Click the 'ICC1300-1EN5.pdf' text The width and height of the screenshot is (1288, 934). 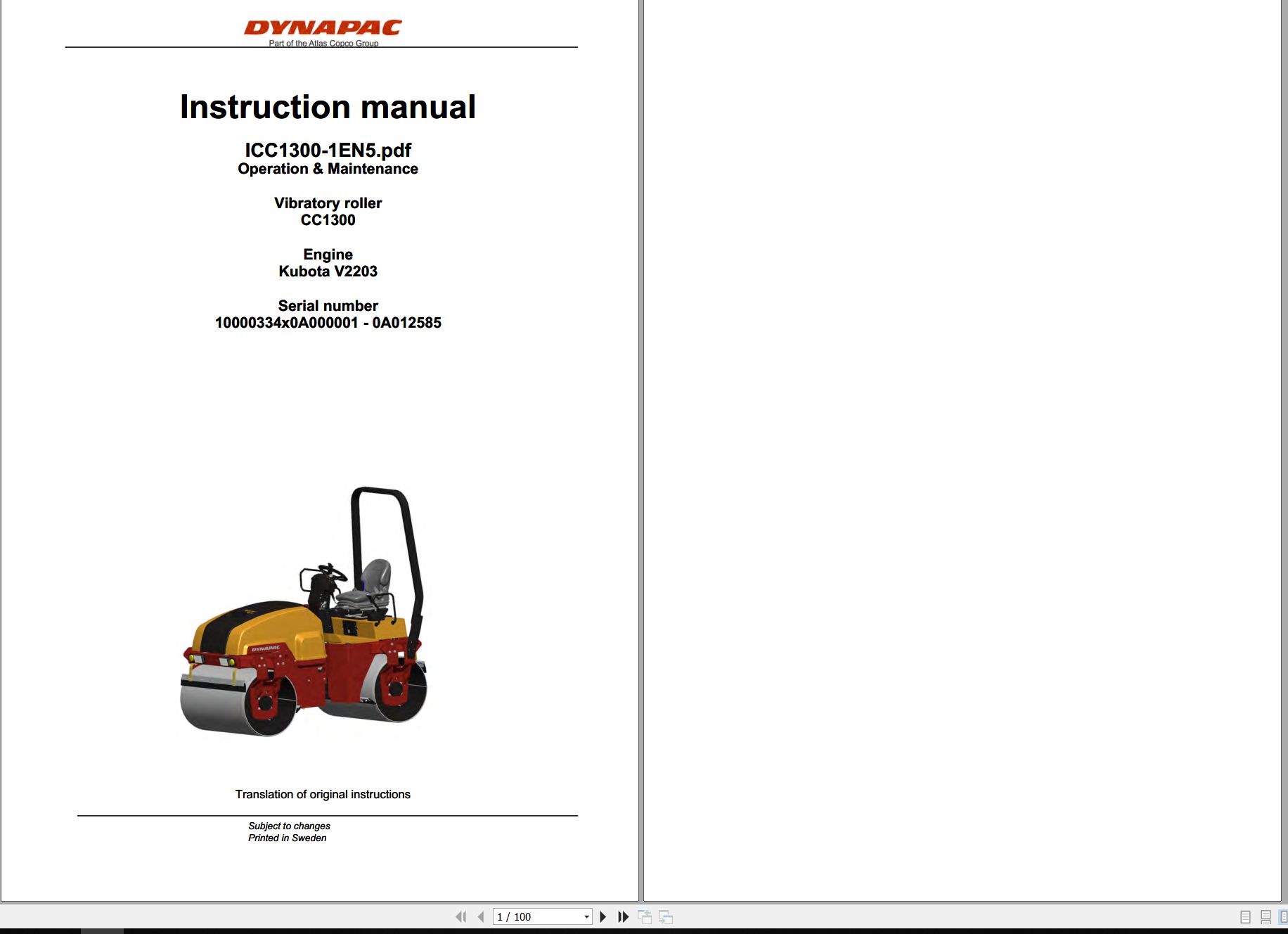pyautogui.click(x=328, y=150)
